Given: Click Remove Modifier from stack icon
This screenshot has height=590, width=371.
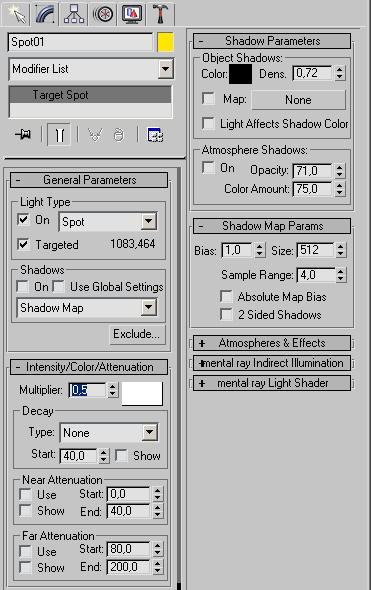Looking at the screenshot, I should (x=119, y=134).
